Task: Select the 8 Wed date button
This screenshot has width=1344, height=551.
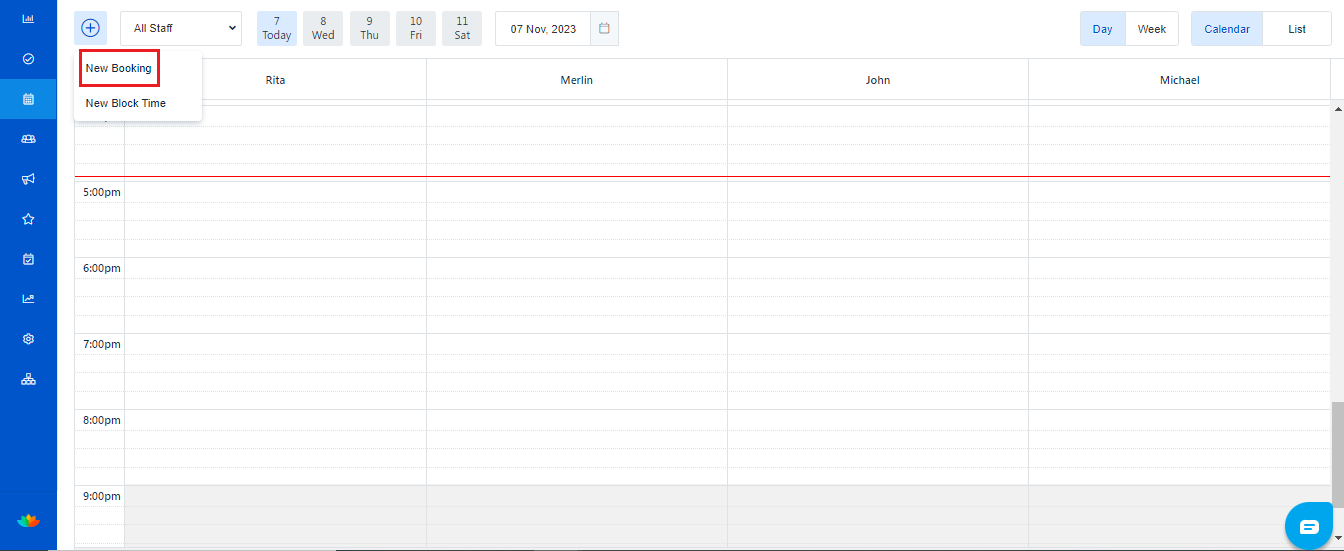Action: point(323,28)
